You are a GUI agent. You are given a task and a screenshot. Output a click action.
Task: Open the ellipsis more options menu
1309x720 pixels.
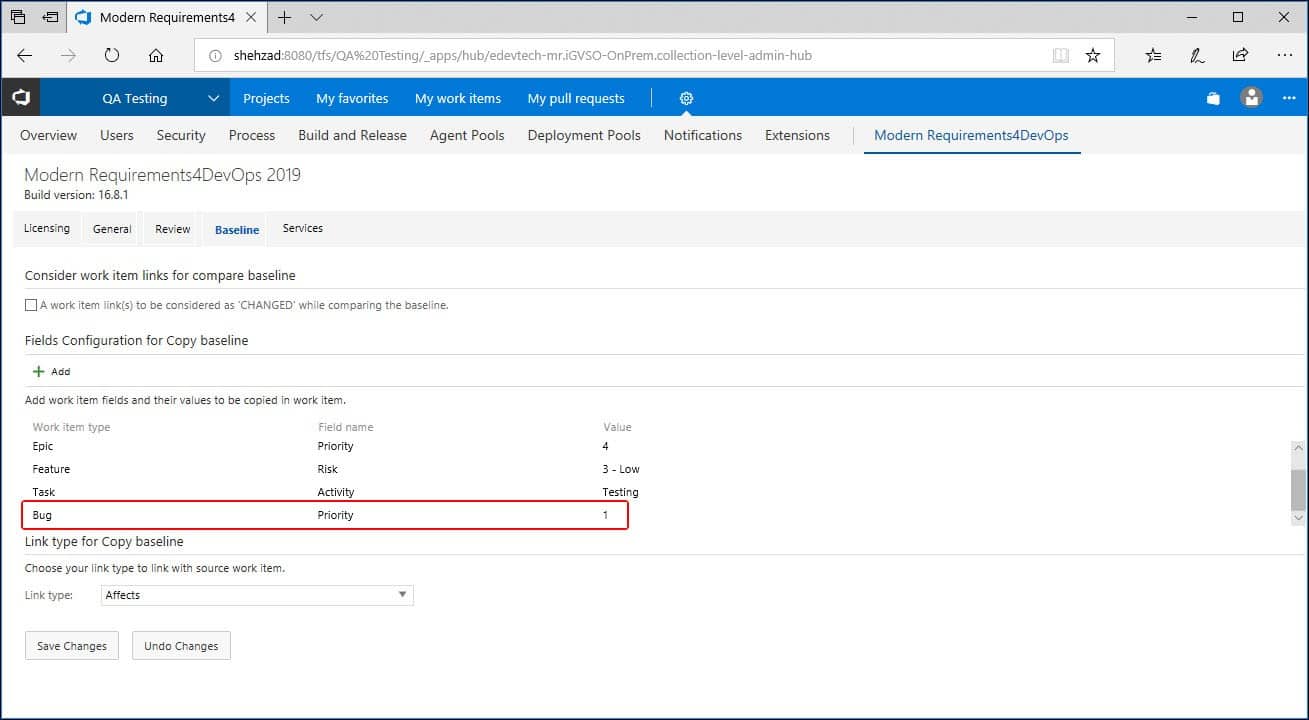coord(1289,98)
